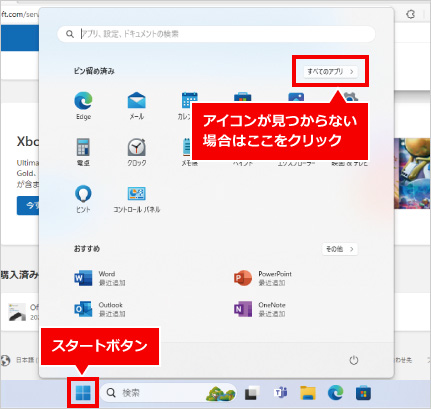Open the Notepad (メモ帳) pinned icon
Viewport: 431px width, 409px height.
187,147
